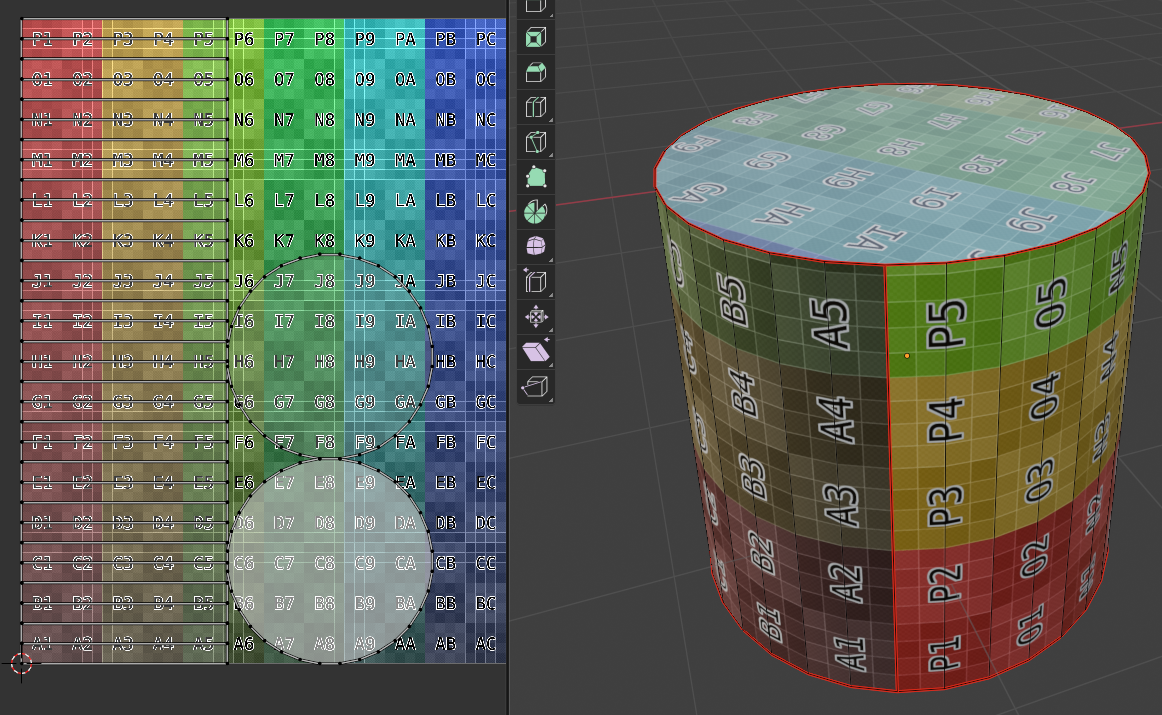1162x715 pixels.
Task: Pick the Shear tool
Action: point(536,351)
